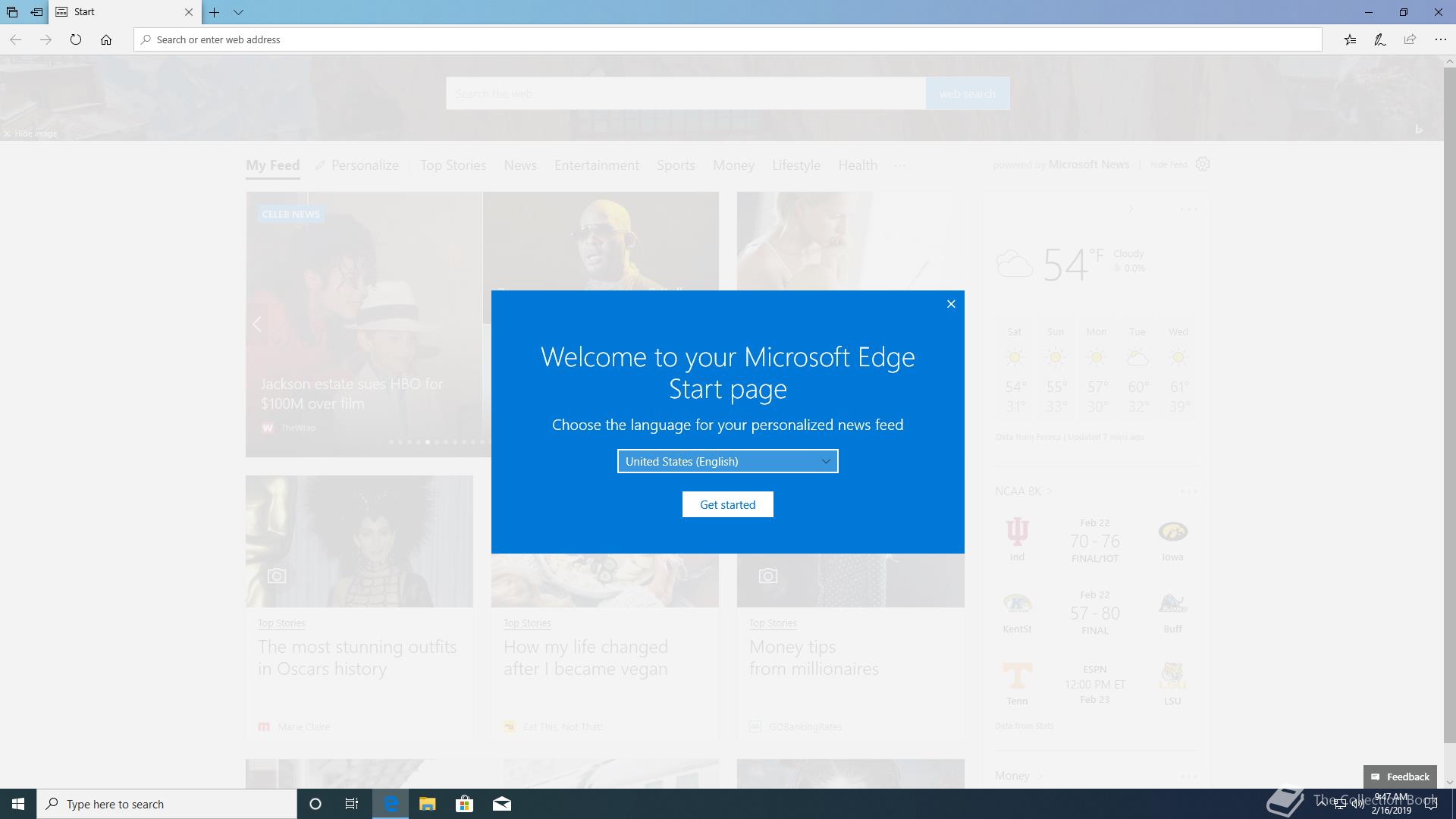Open Money tips from millionaires article
1456x819 pixels.
click(814, 657)
